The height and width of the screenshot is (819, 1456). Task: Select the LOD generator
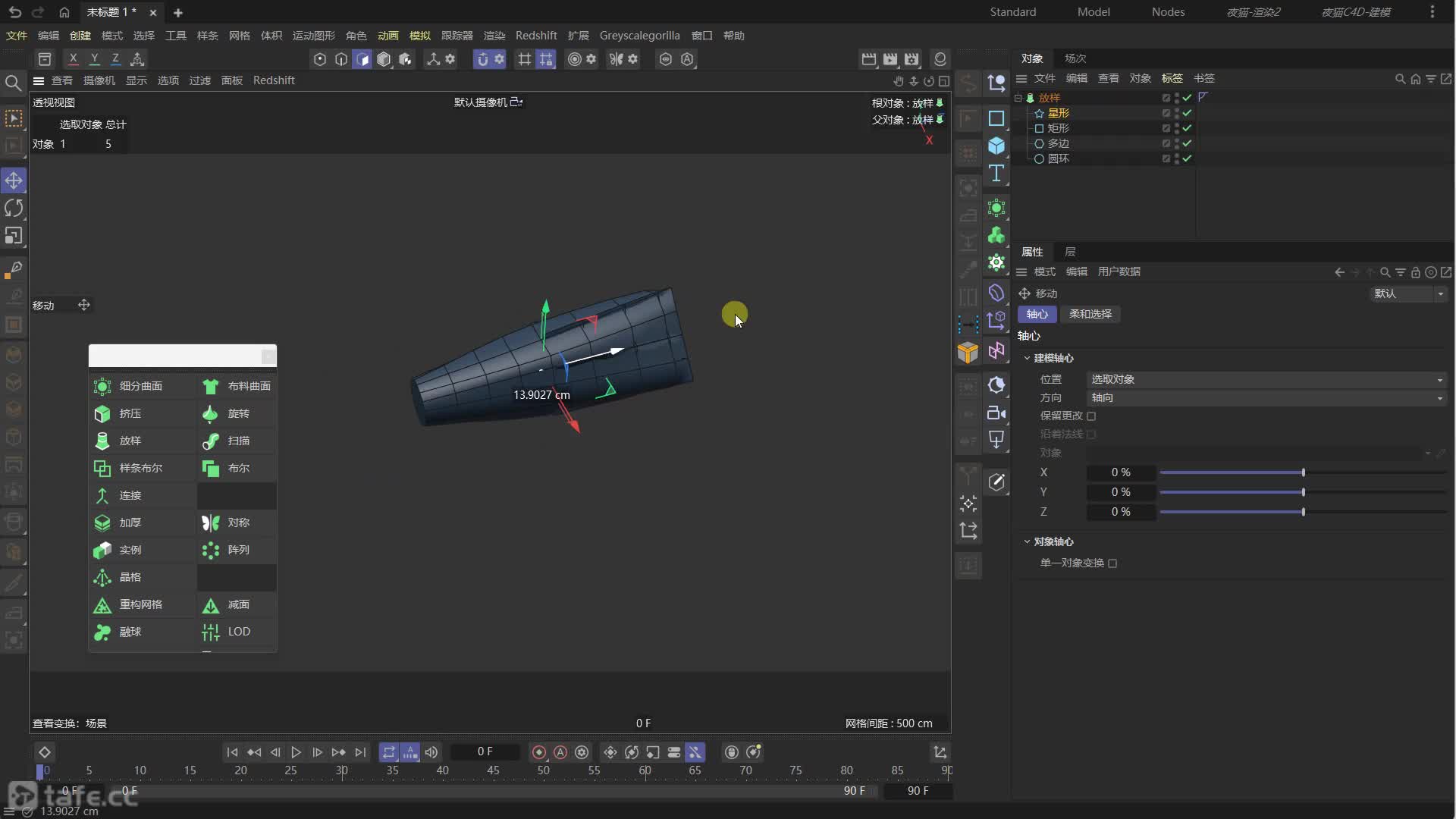coord(237,632)
